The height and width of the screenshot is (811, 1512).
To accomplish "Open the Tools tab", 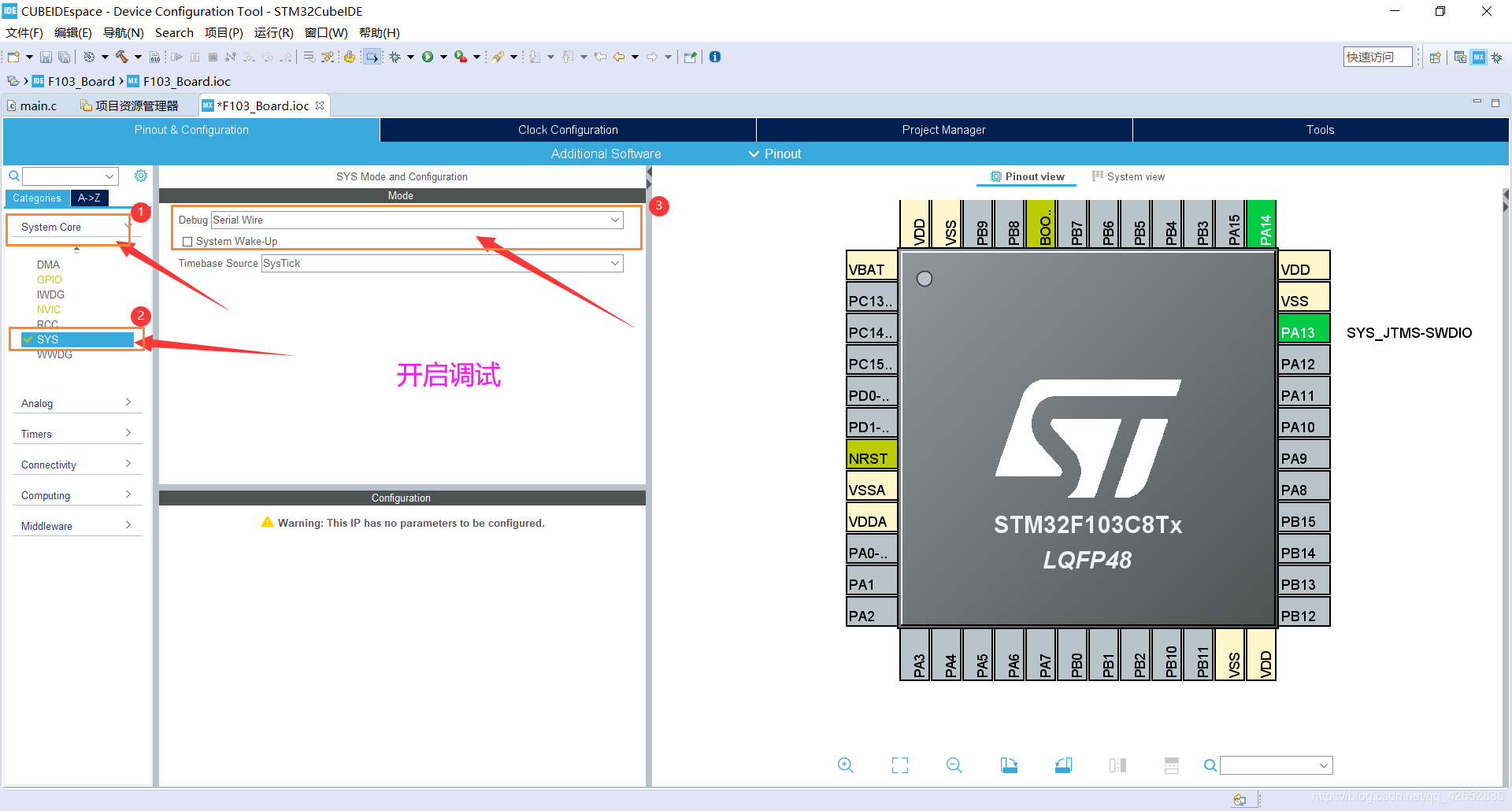I will pos(1321,130).
